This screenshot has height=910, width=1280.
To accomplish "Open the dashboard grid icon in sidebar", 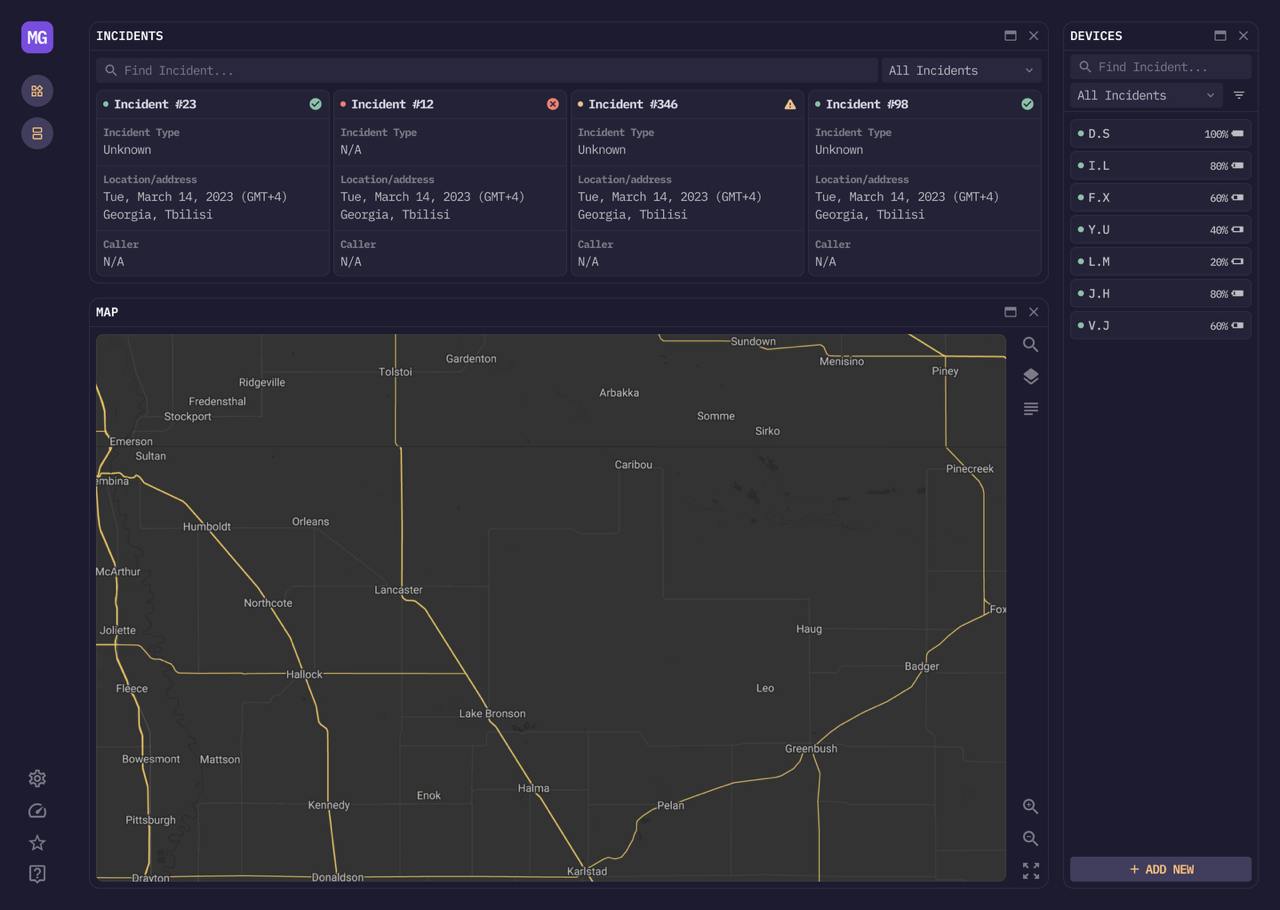I will (37, 91).
